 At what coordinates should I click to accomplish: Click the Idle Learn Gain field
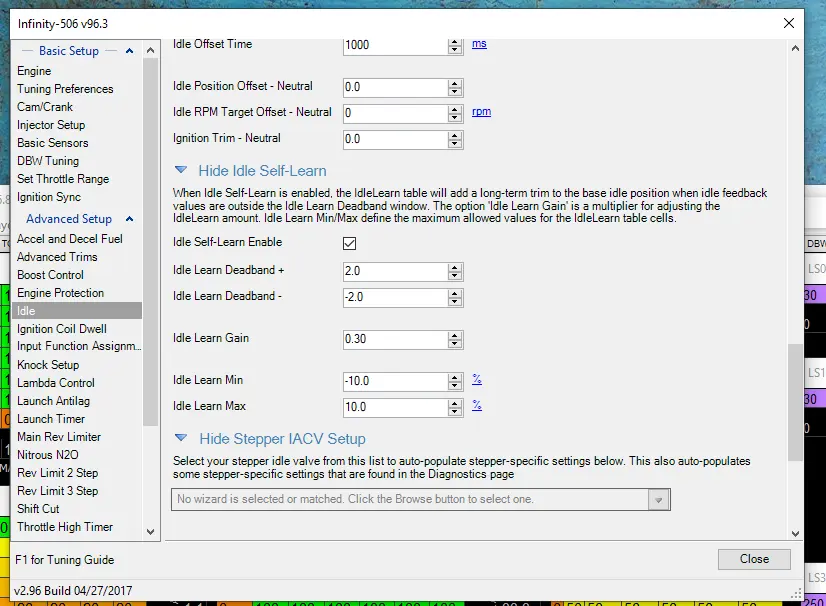396,339
